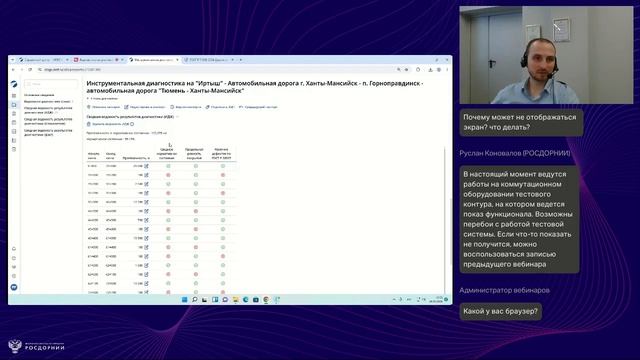Click the delete IDK statement button with trash icon
This screenshot has width=640, height=360.
pyautogui.click(x=108, y=124)
